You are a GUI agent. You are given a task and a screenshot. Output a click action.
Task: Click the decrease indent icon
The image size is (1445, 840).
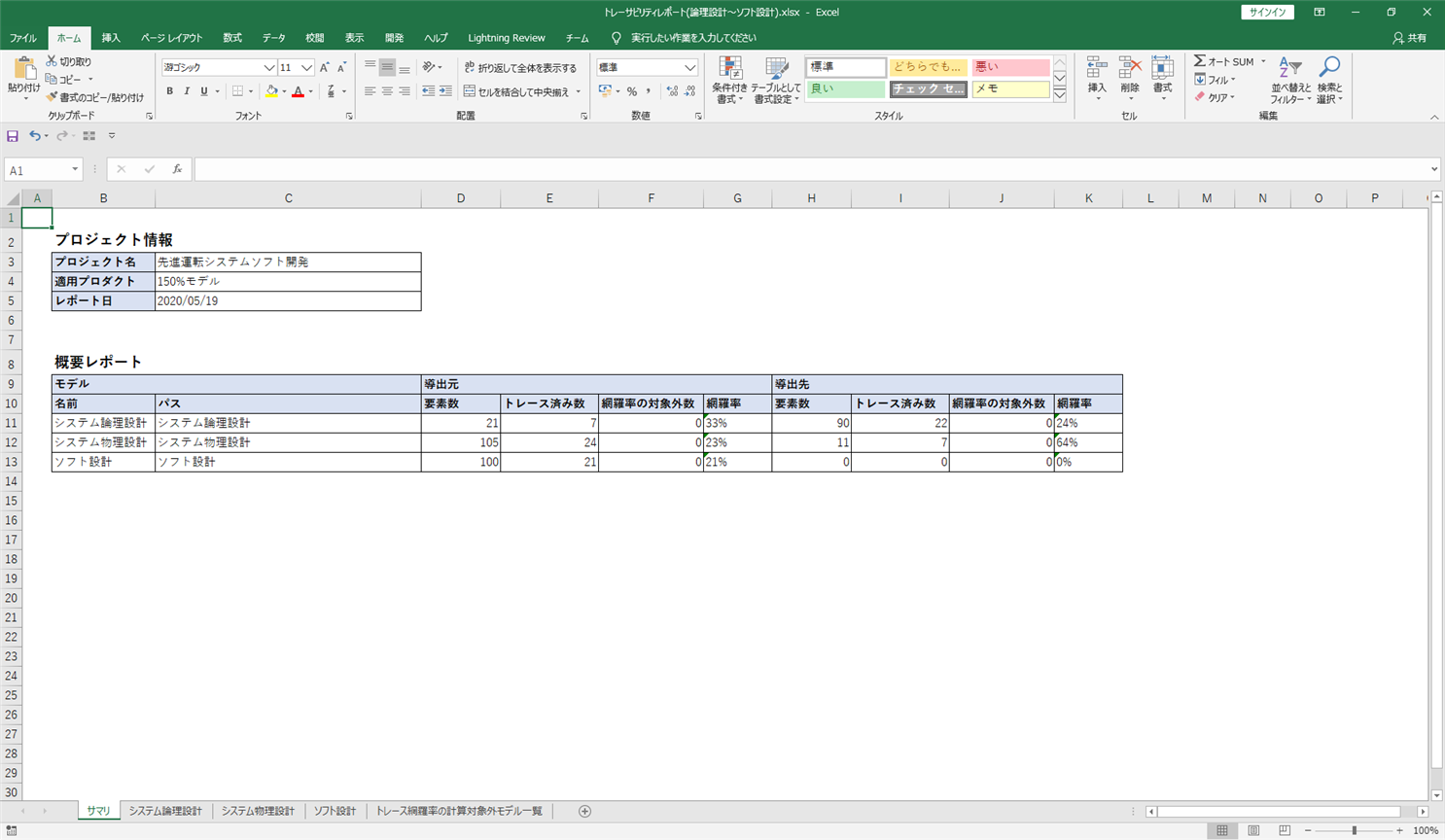point(428,91)
